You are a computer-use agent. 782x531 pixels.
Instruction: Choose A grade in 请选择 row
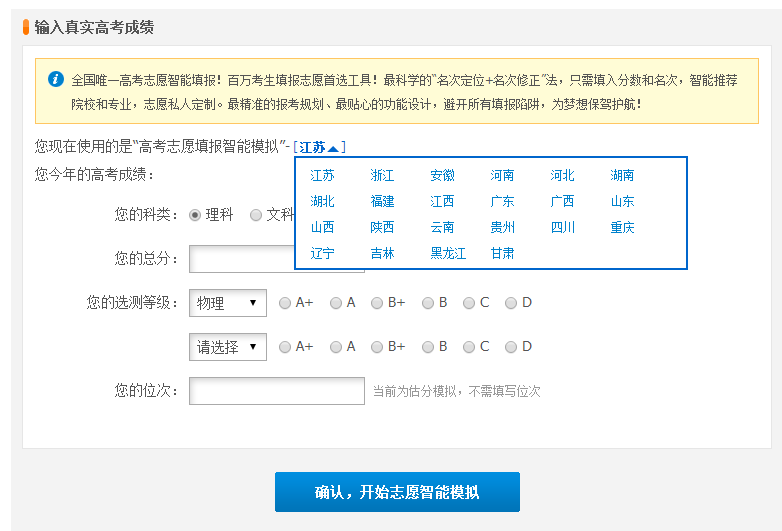[x=336, y=347]
